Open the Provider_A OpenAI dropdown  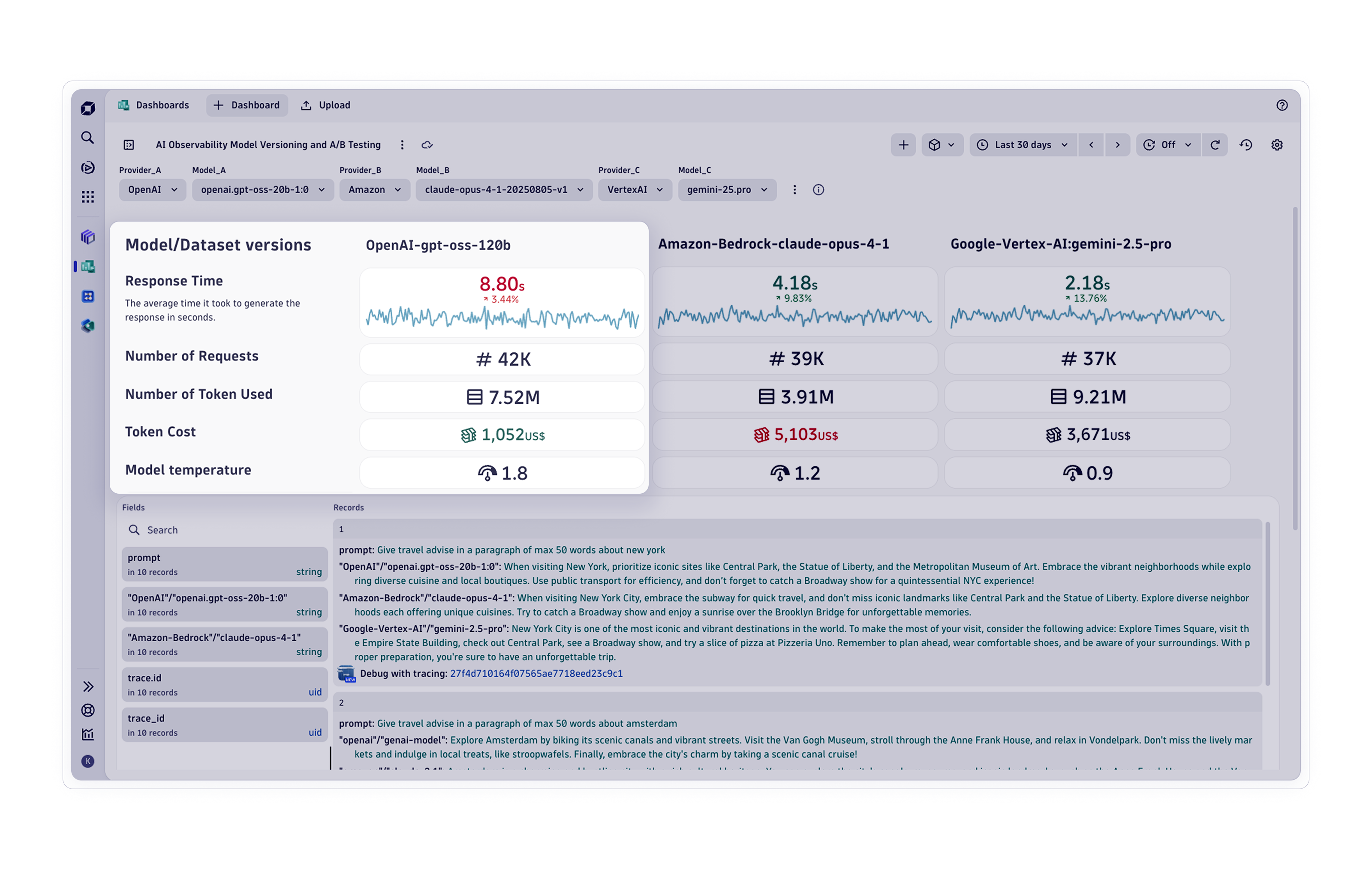click(x=153, y=189)
